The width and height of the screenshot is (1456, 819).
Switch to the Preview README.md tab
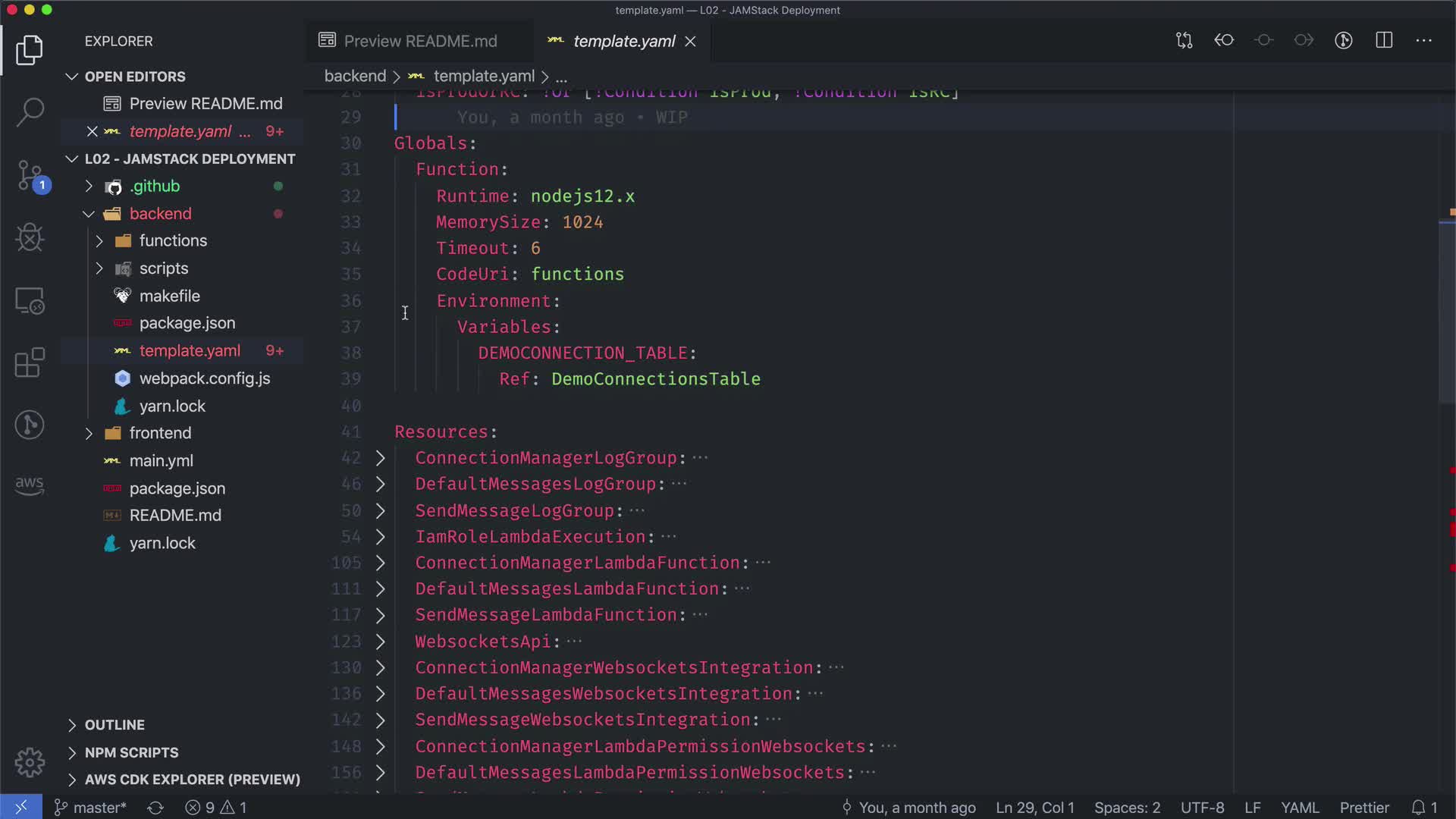420,41
